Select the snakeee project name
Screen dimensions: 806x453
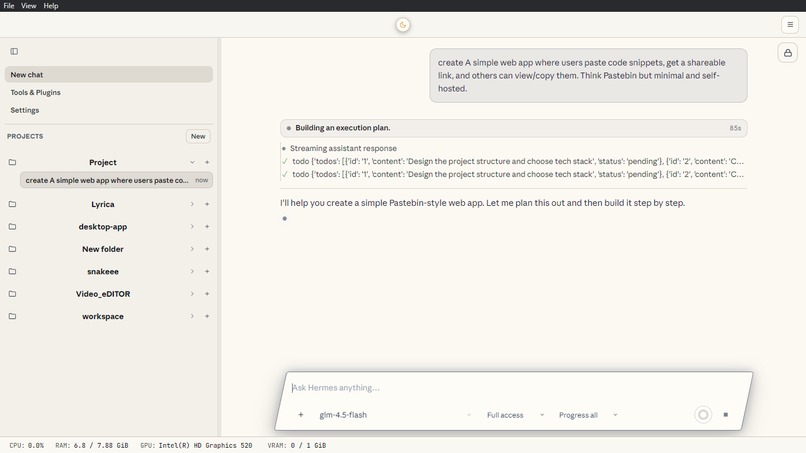pos(103,271)
